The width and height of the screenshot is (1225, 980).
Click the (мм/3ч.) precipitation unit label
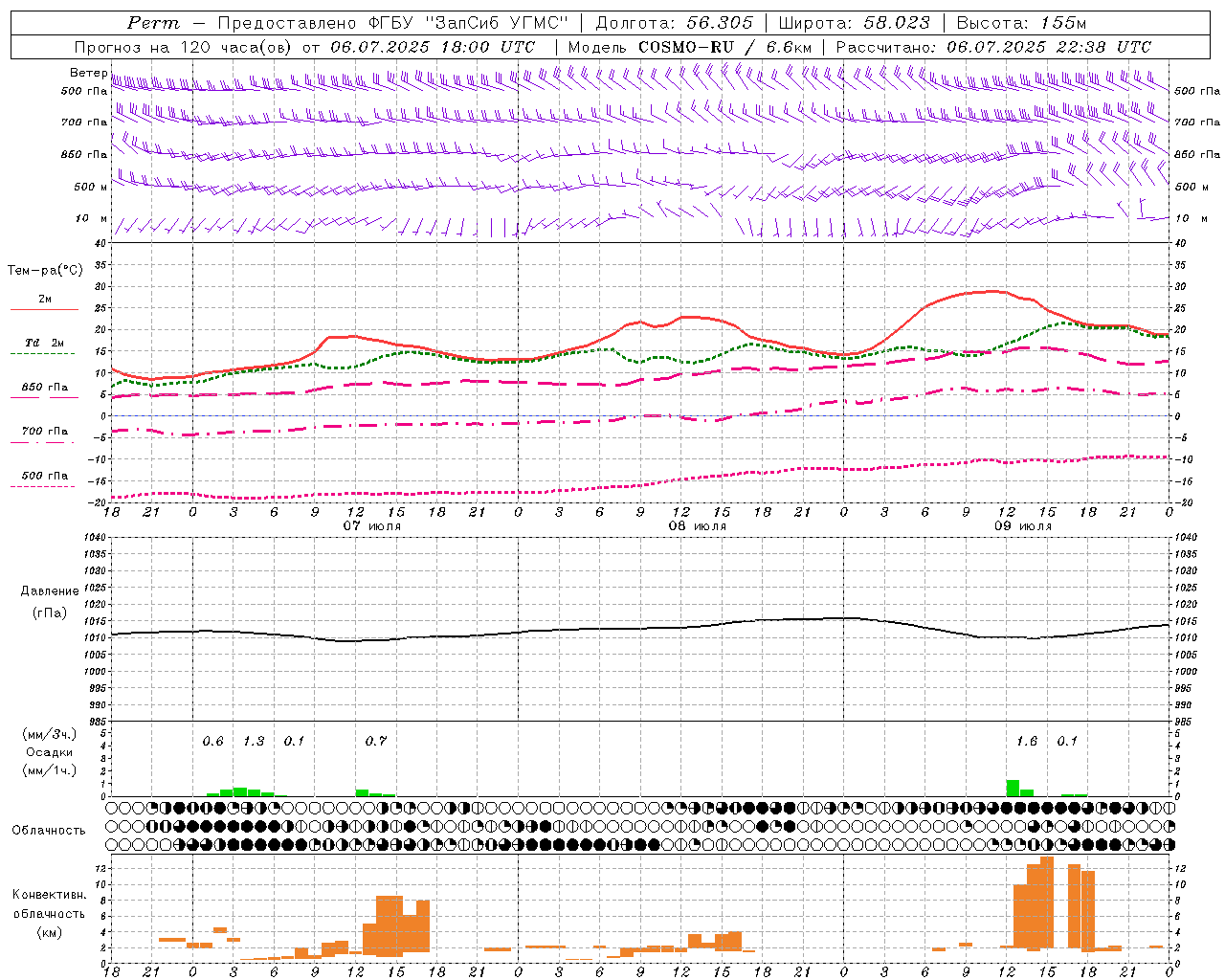50,735
